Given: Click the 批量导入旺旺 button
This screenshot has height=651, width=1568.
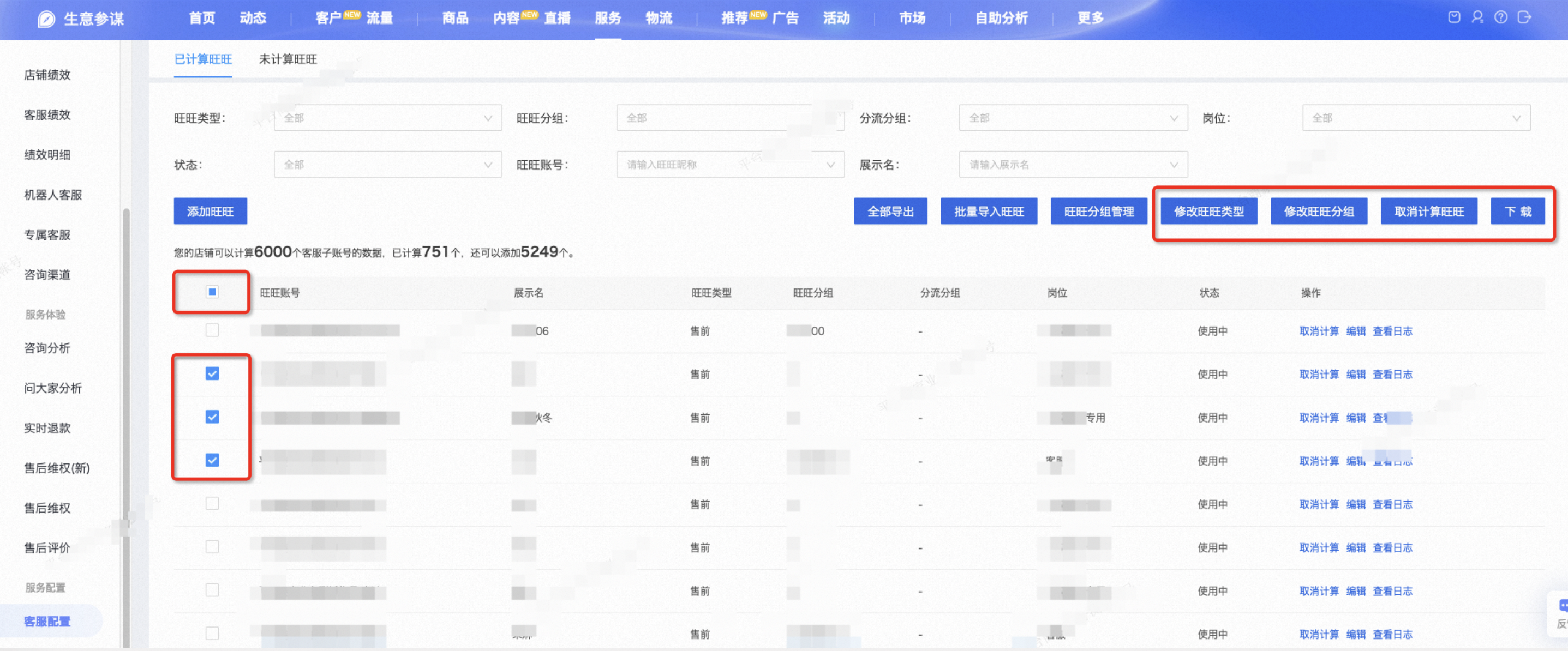Looking at the screenshot, I should tap(989, 211).
